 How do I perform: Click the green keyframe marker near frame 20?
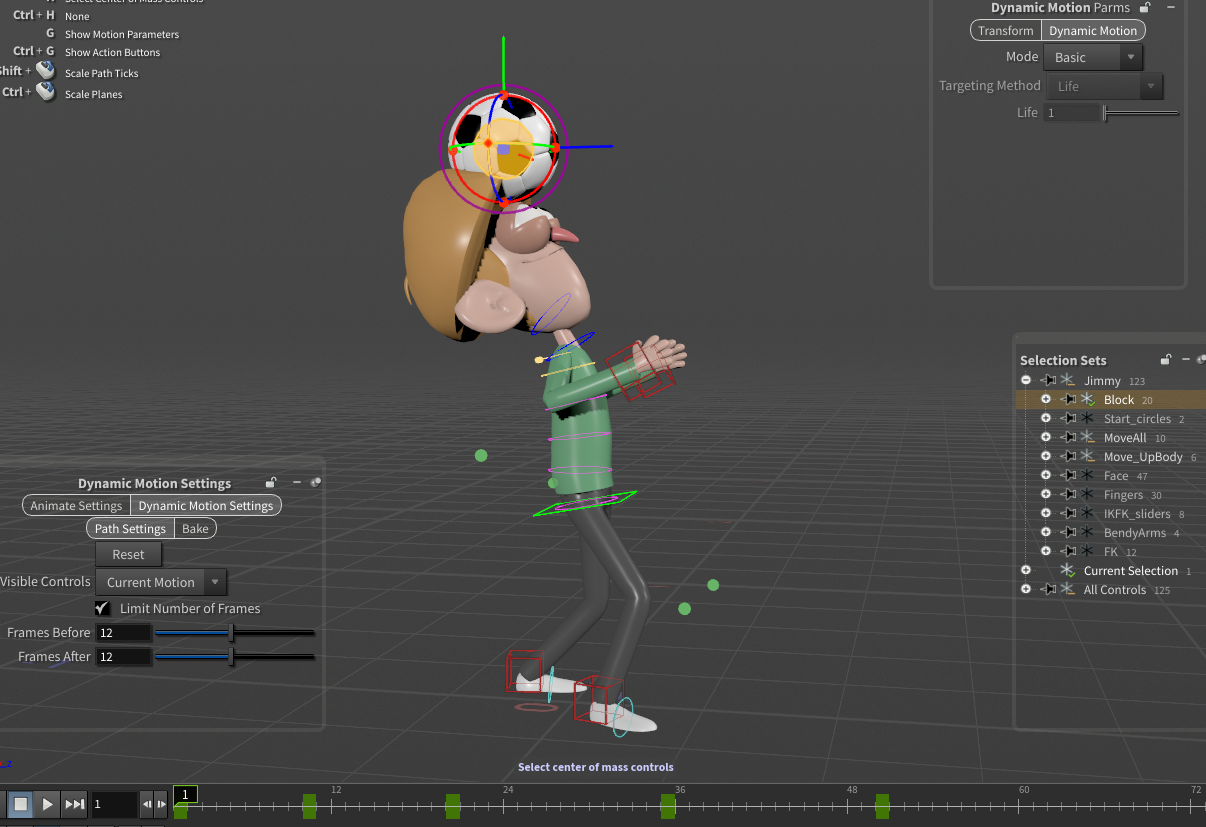(453, 805)
